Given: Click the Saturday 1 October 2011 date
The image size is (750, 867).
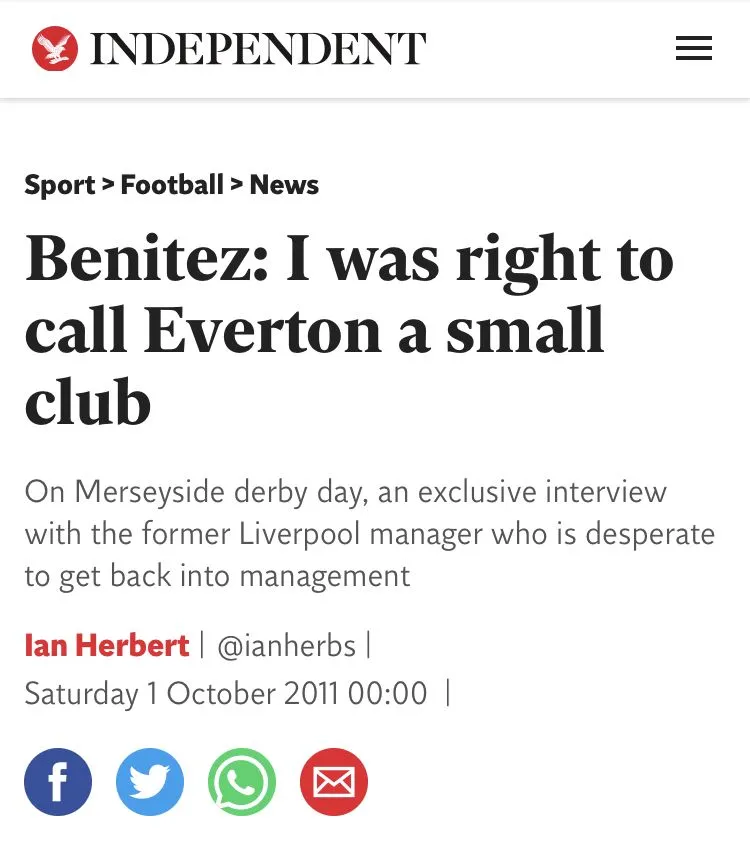Looking at the screenshot, I should [x=181, y=693].
